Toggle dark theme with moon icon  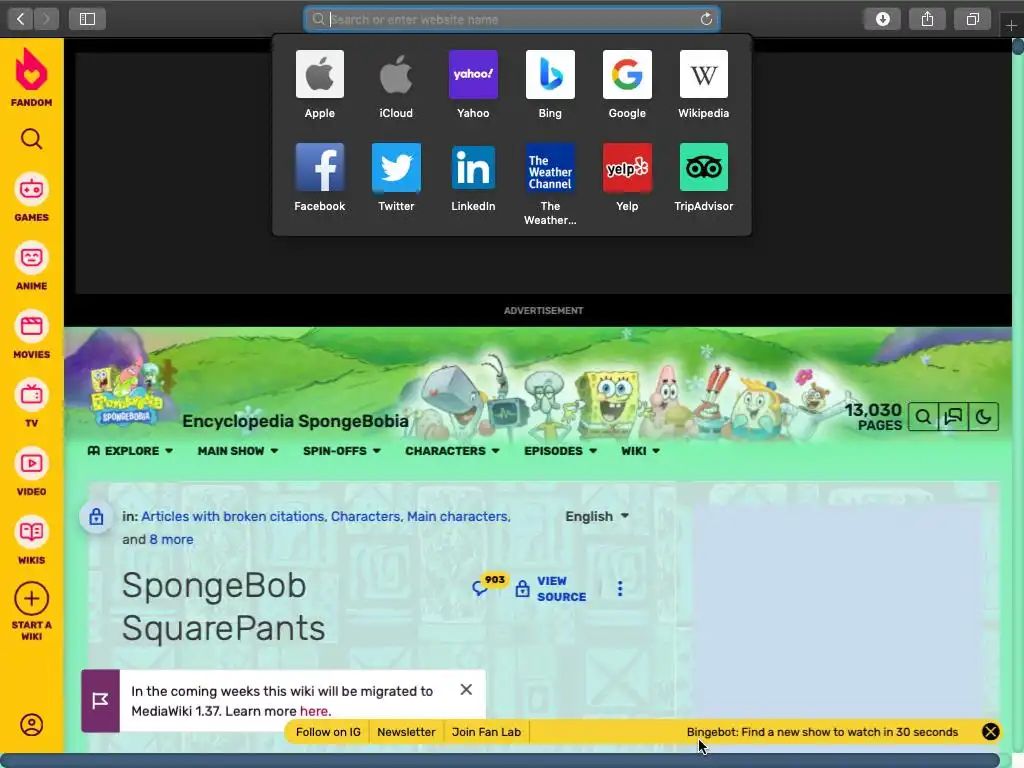coord(984,417)
